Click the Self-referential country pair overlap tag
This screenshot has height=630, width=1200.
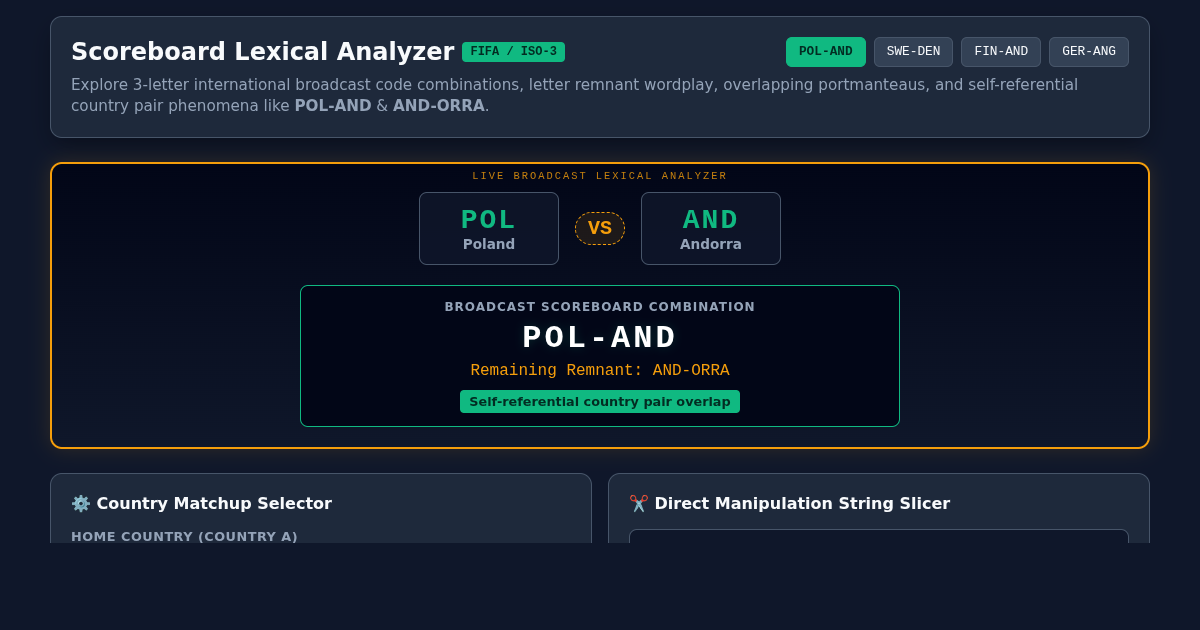(600, 401)
